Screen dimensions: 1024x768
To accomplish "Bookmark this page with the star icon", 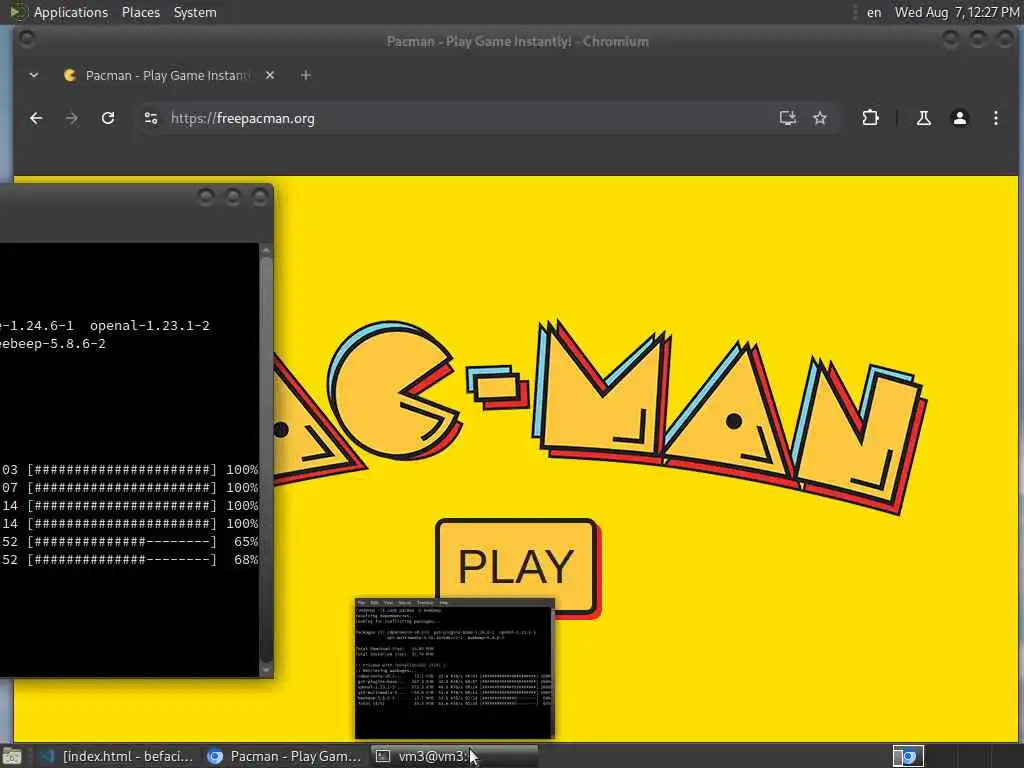I will coord(820,118).
